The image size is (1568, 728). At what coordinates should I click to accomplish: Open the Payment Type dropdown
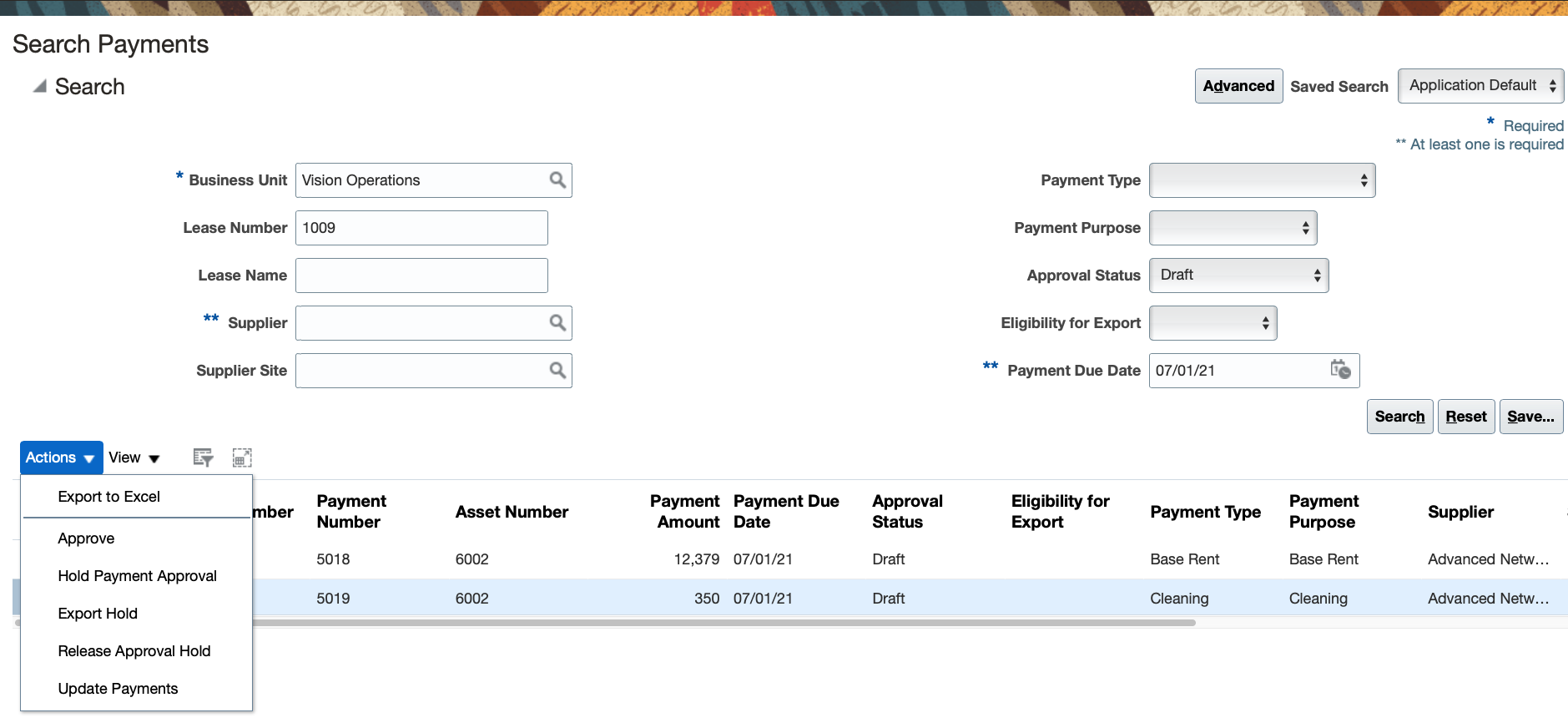pyautogui.click(x=1262, y=180)
